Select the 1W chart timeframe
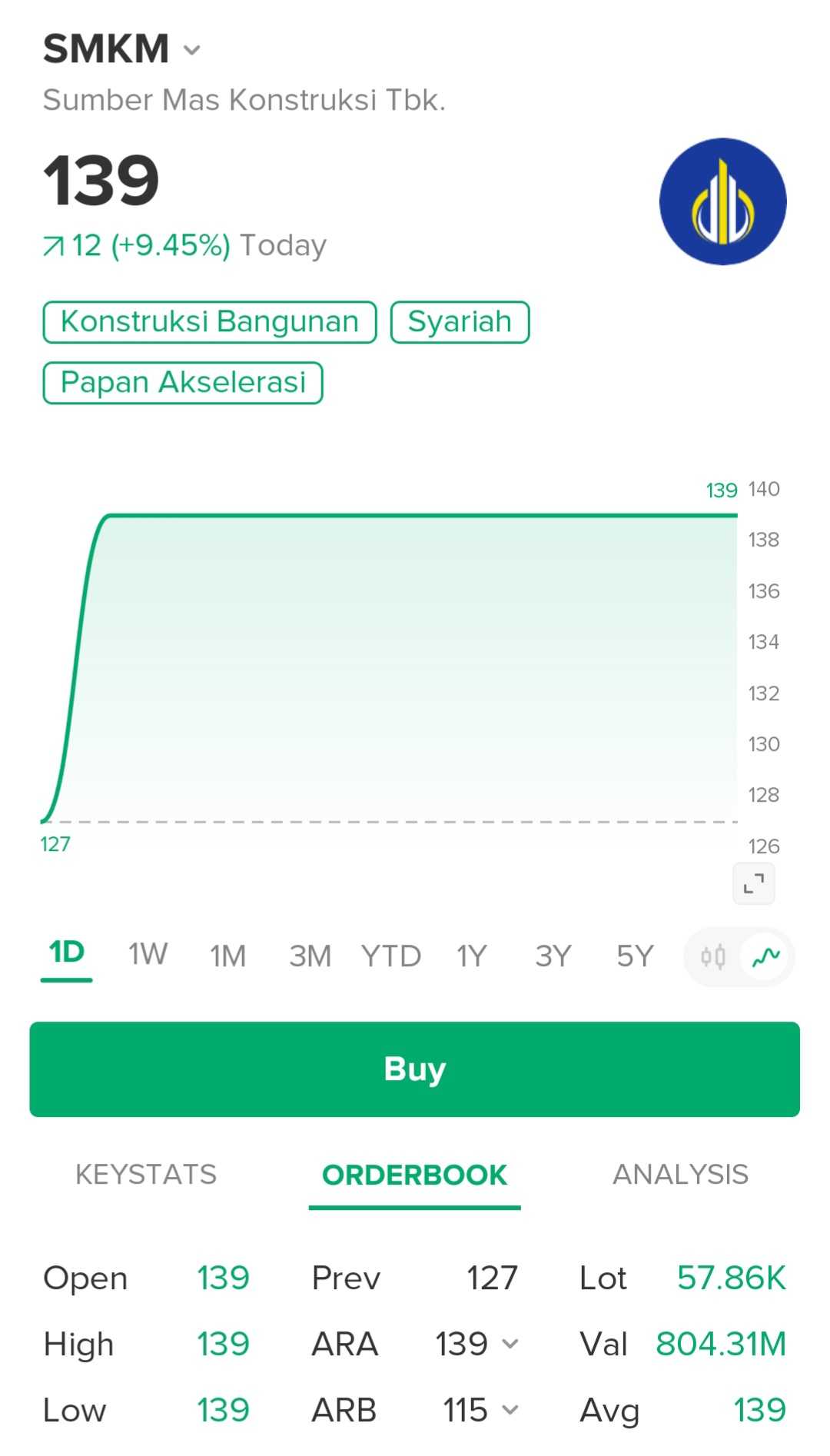This screenshot has width=830, height=1456. (148, 955)
